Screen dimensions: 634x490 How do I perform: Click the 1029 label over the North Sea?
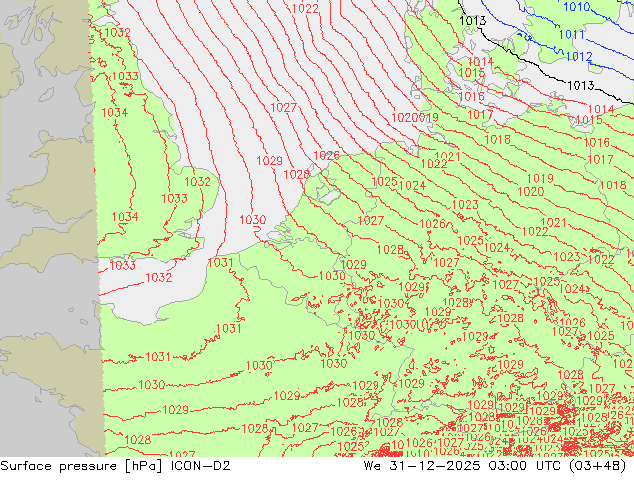click(269, 161)
